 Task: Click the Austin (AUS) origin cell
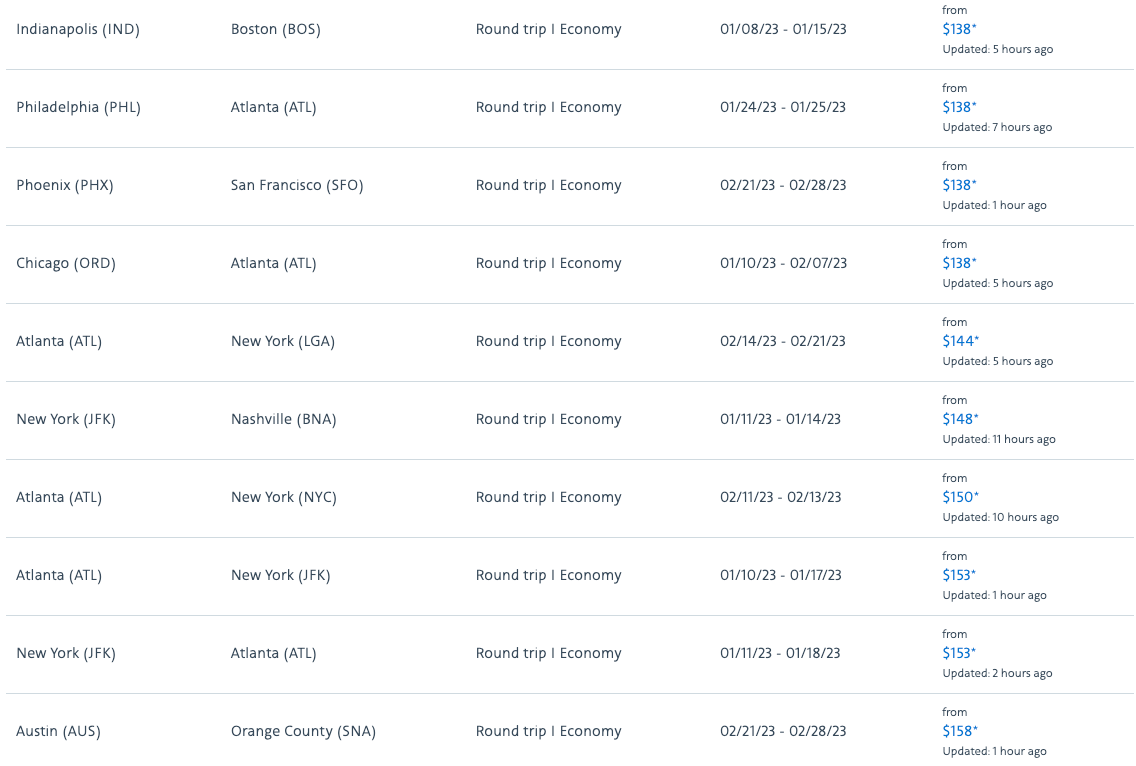58,731
